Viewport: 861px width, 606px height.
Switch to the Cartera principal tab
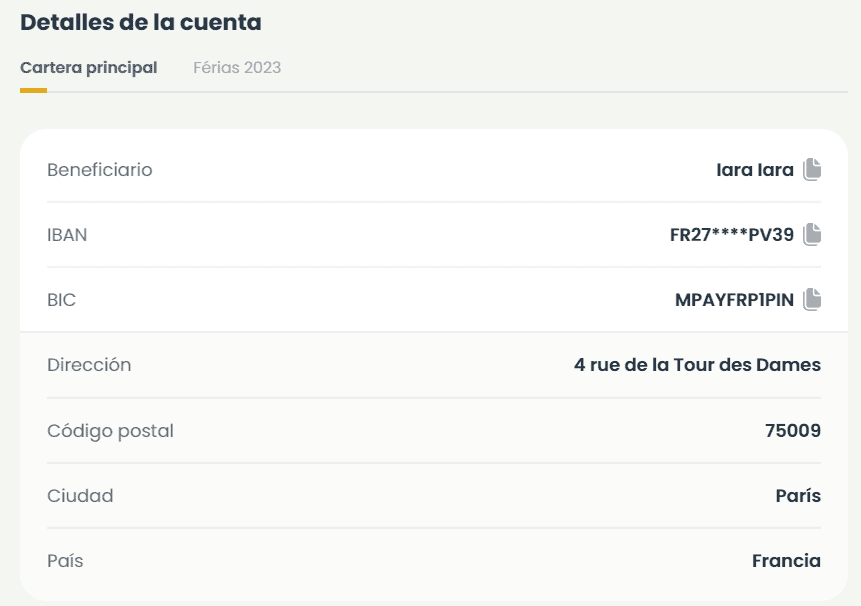(88, 68)
